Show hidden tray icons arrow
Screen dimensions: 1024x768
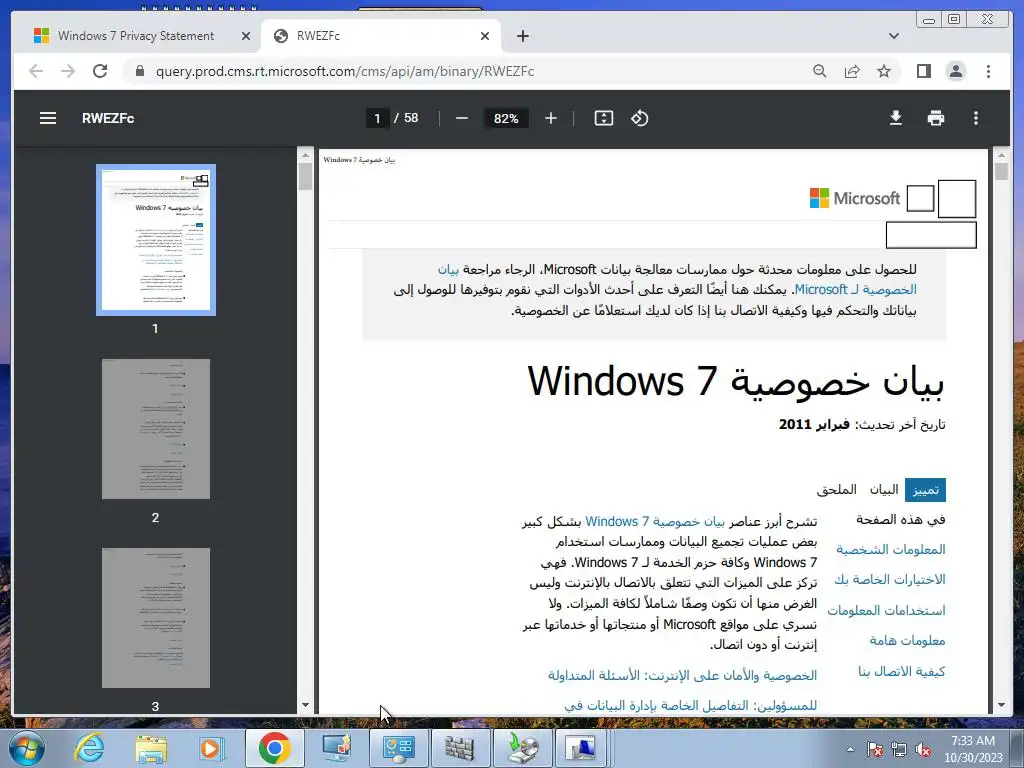tap(850, 749)
